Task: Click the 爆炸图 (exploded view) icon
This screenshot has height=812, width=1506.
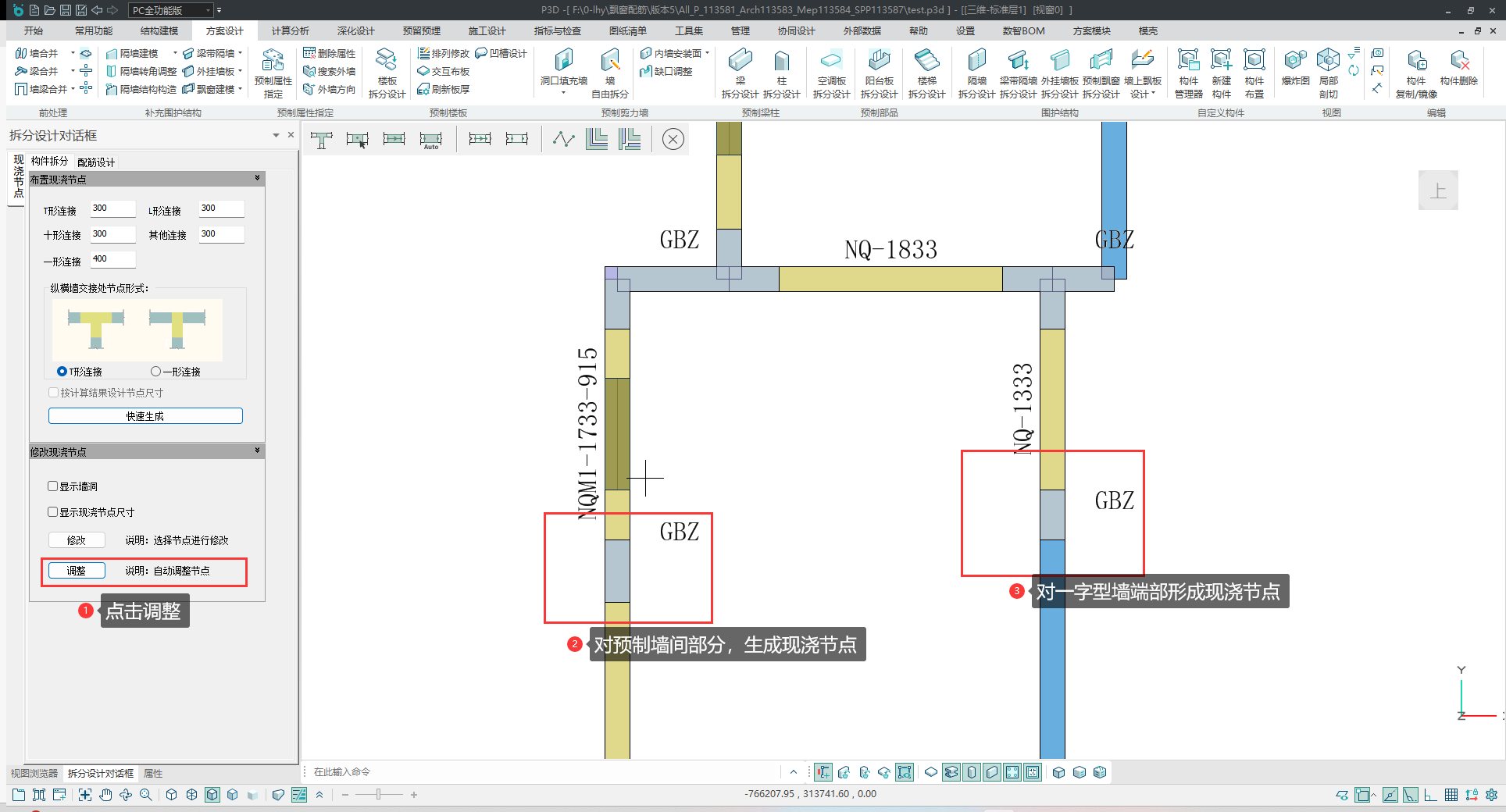Action: (x=1295, y=67)
